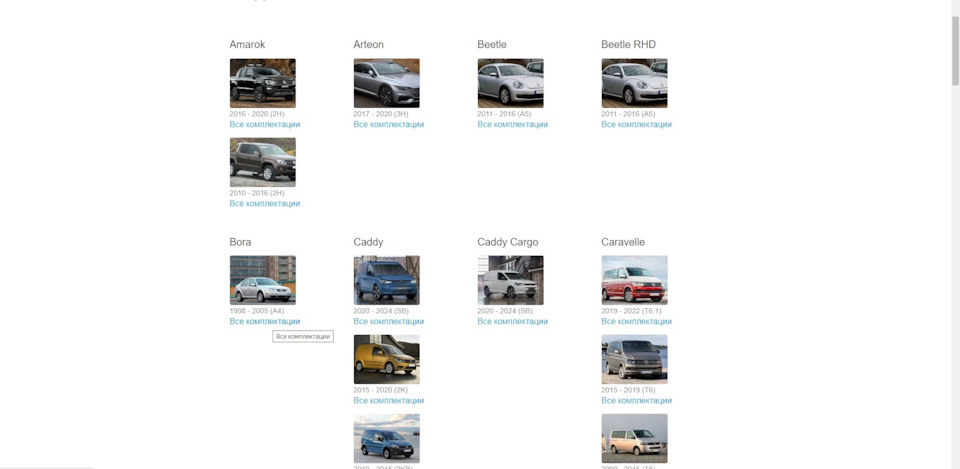The width and height of the screenshot is (960, 469).
Task: Click the "2017 - 2020 (3H)" year label
Action: tap(381, 114)
